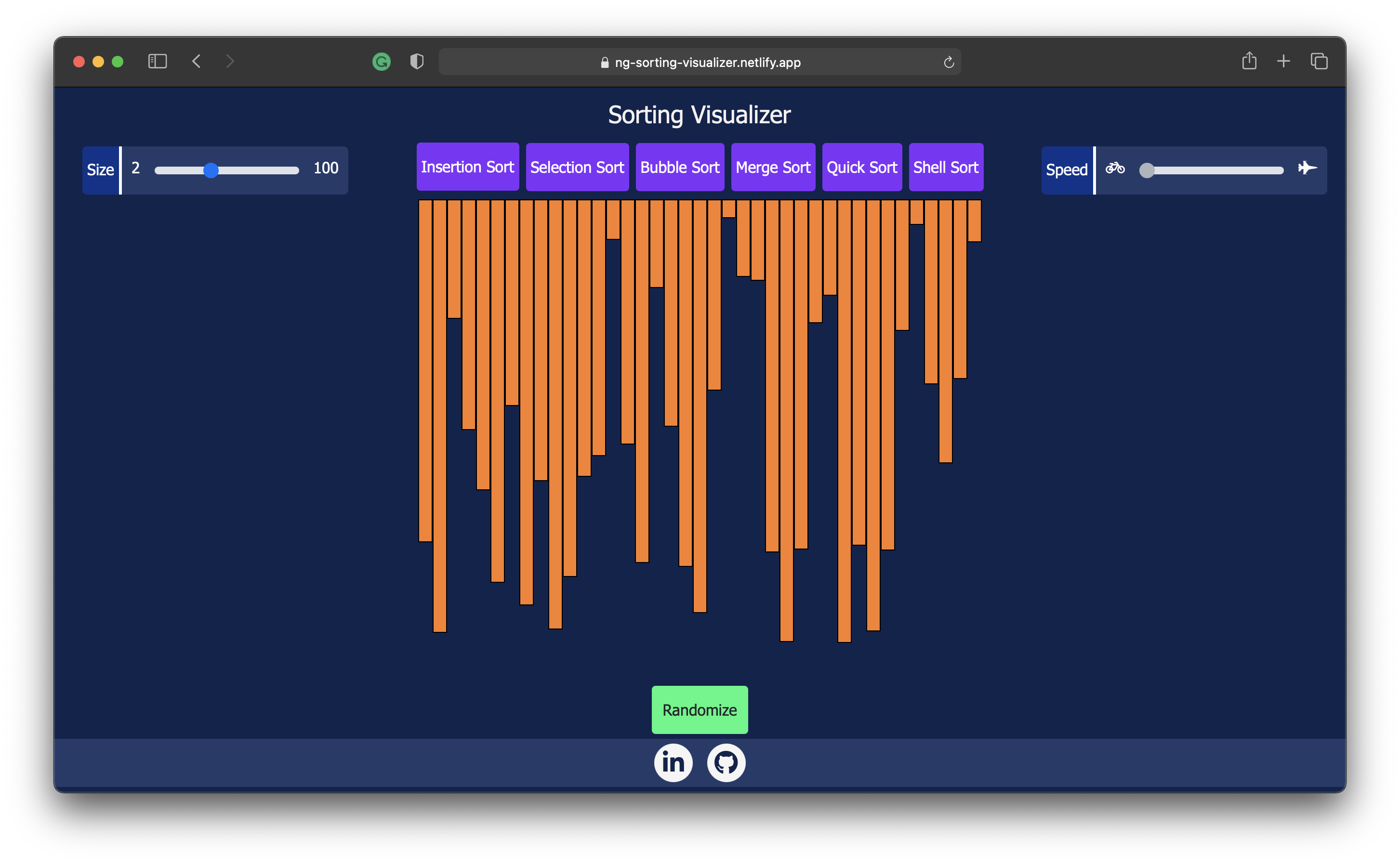Start Insertion Sort

coord(467,167)
